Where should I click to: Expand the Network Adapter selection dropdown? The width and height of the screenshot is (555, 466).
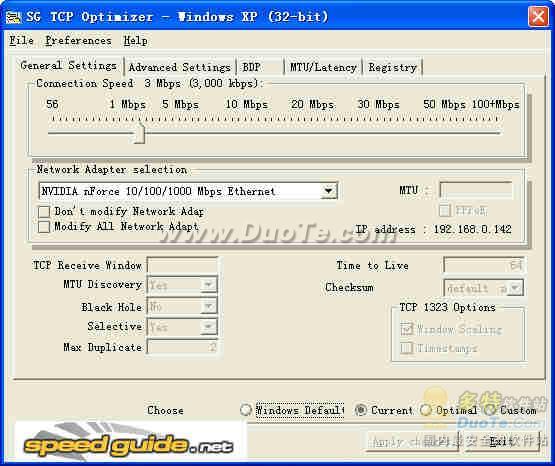(329, 191)
